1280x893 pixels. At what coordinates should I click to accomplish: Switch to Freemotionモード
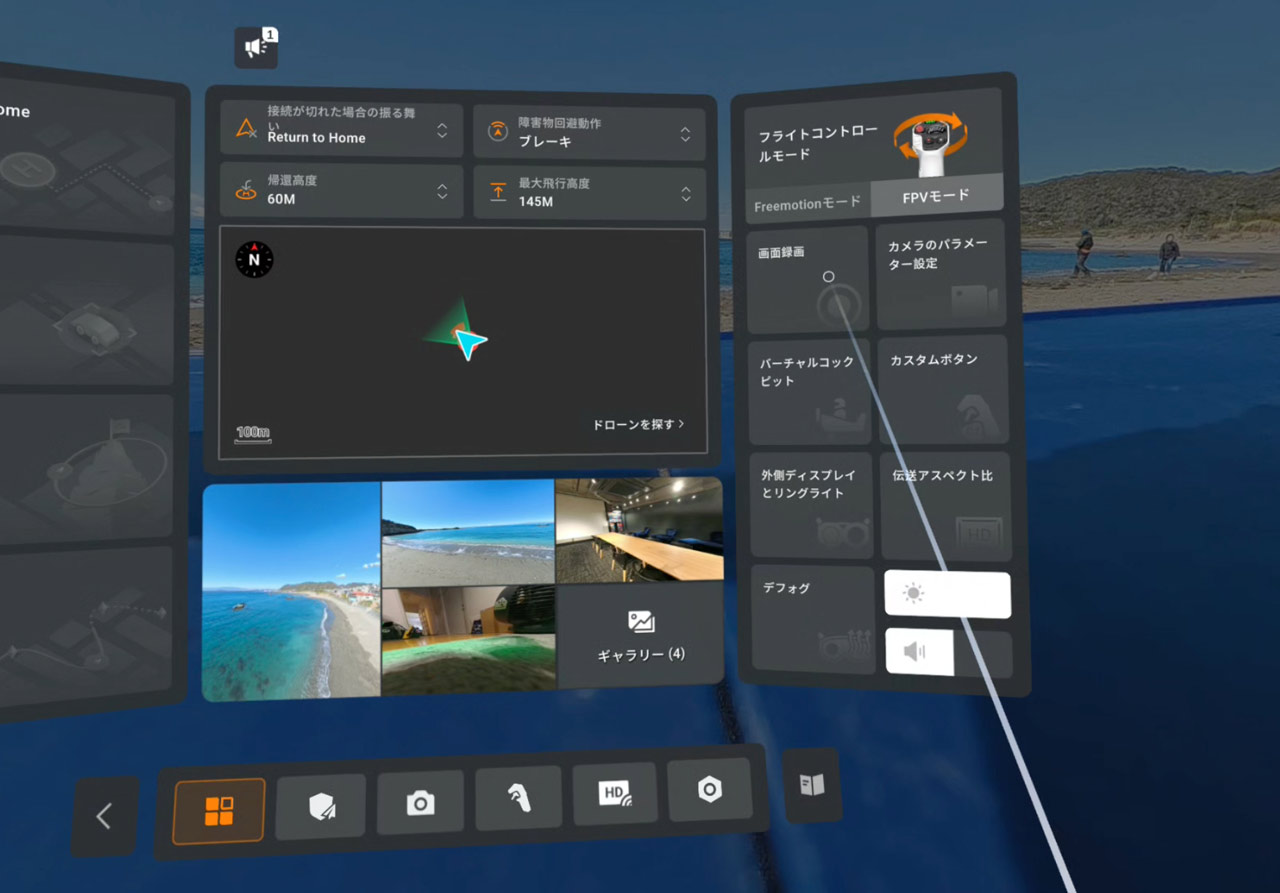tap(807, 203)
